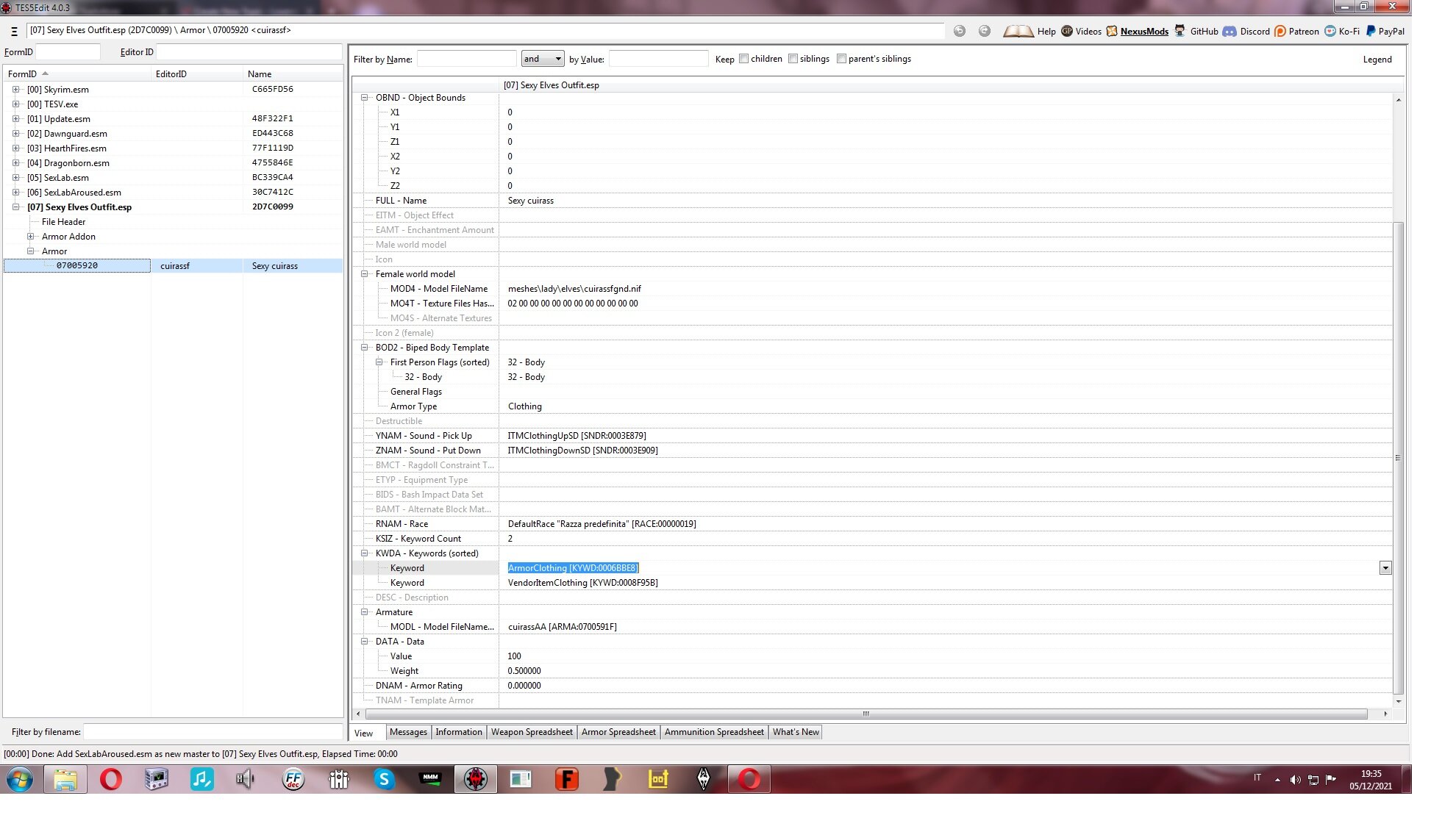Select the File Header tree item
1456x818 pixels.
pos(63,221)
